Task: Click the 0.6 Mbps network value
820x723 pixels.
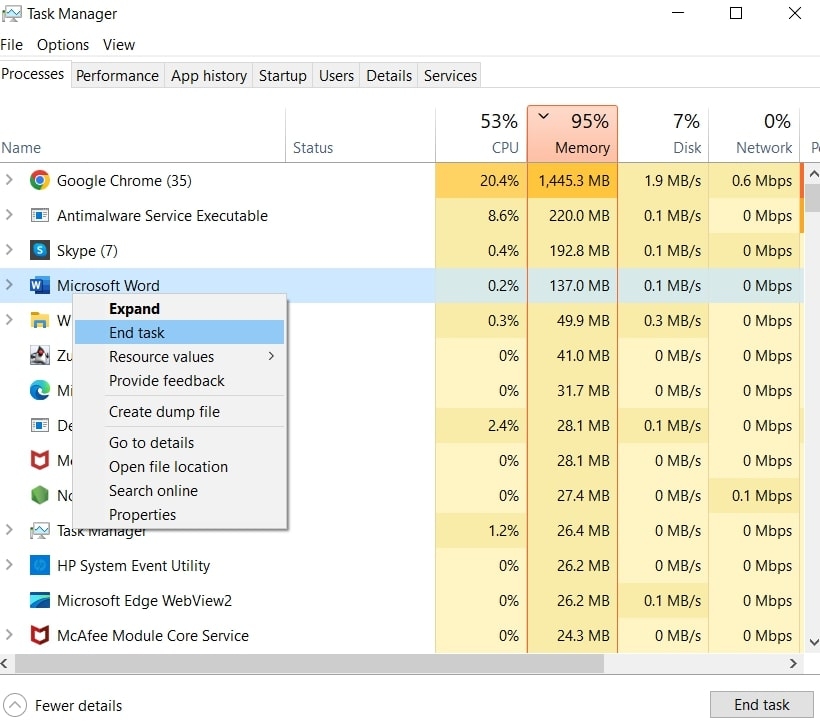Action: [x=761, y=180]
